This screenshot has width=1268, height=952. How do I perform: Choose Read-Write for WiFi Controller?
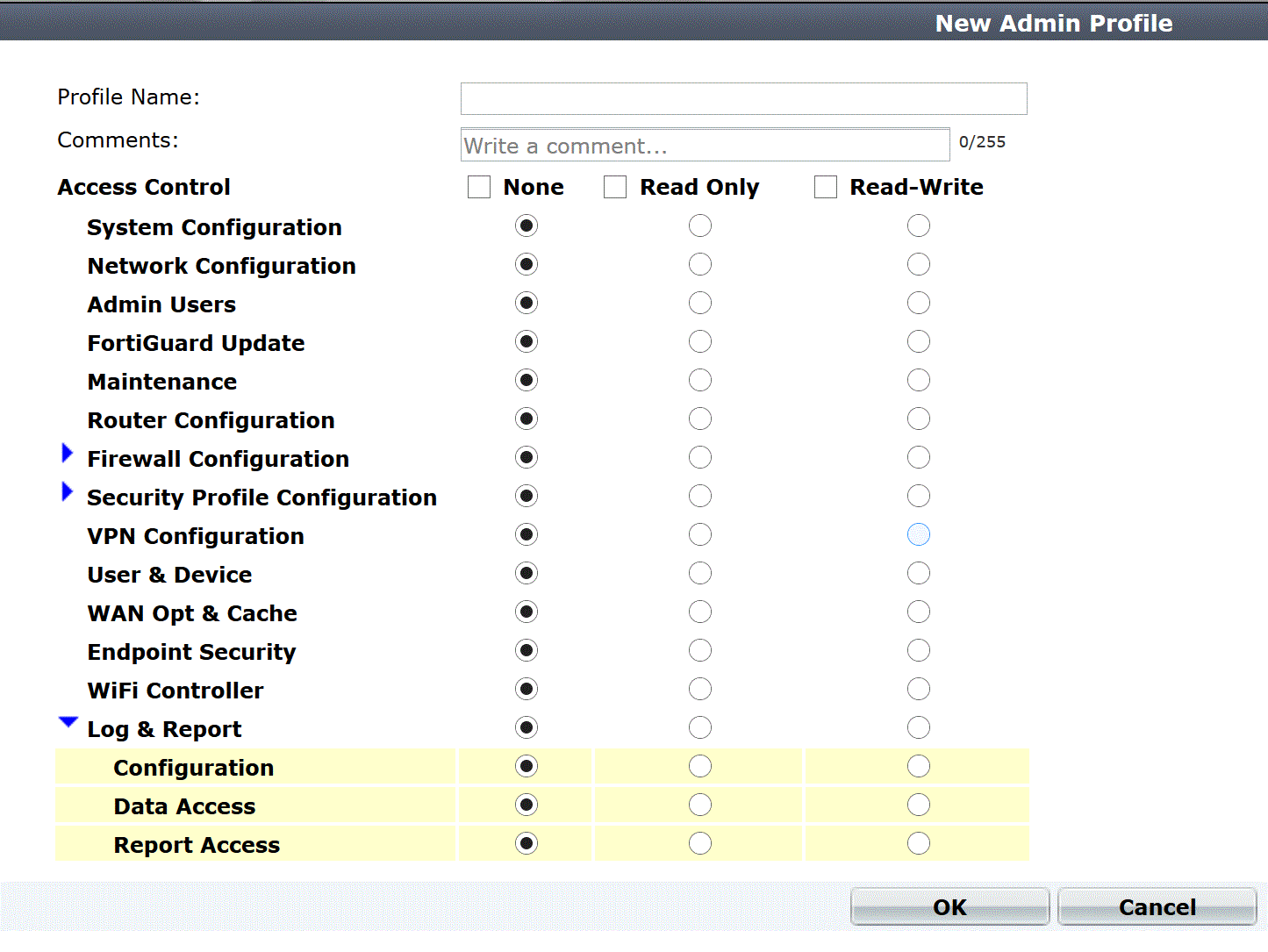tap(919, 690)
